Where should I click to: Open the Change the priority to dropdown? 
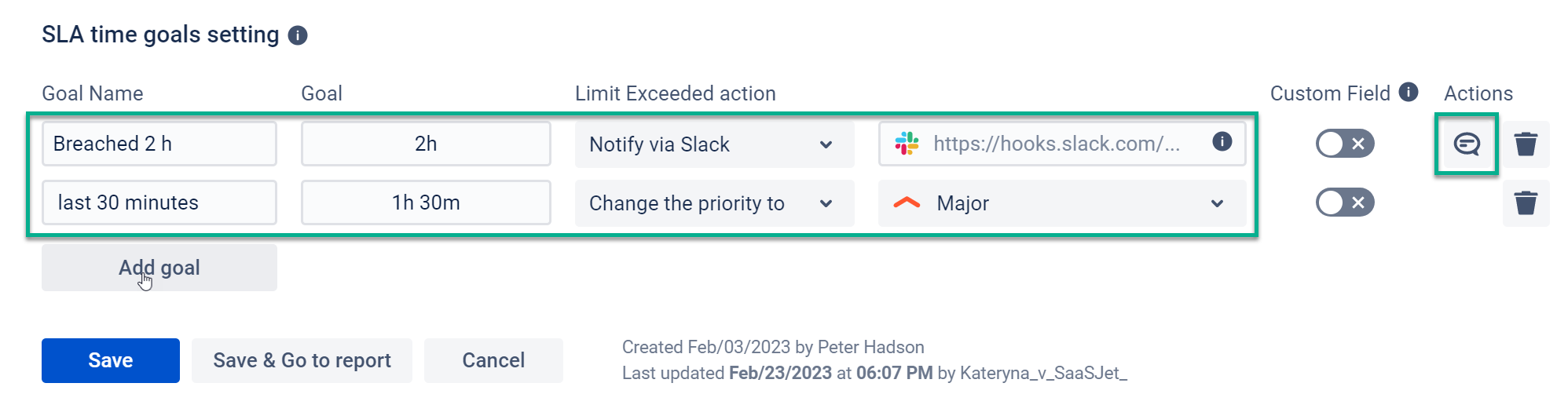click(713, 203)
